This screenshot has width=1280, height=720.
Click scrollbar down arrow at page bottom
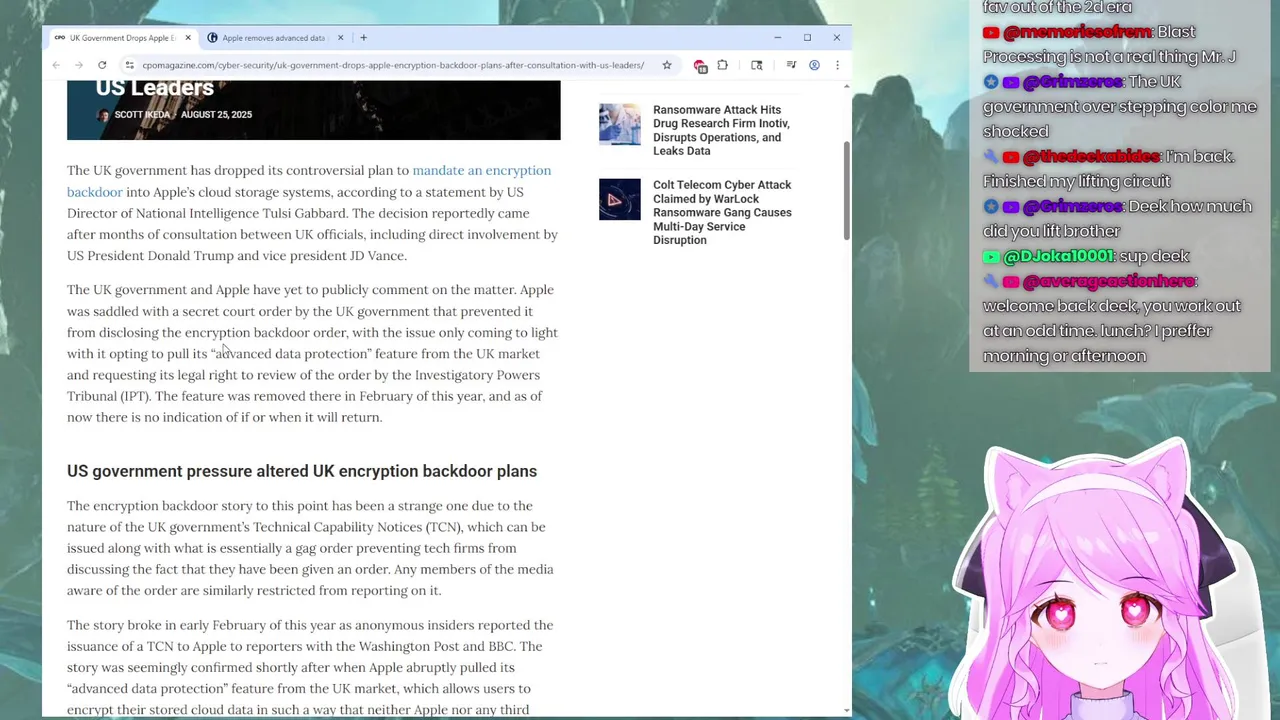[847, 710]
